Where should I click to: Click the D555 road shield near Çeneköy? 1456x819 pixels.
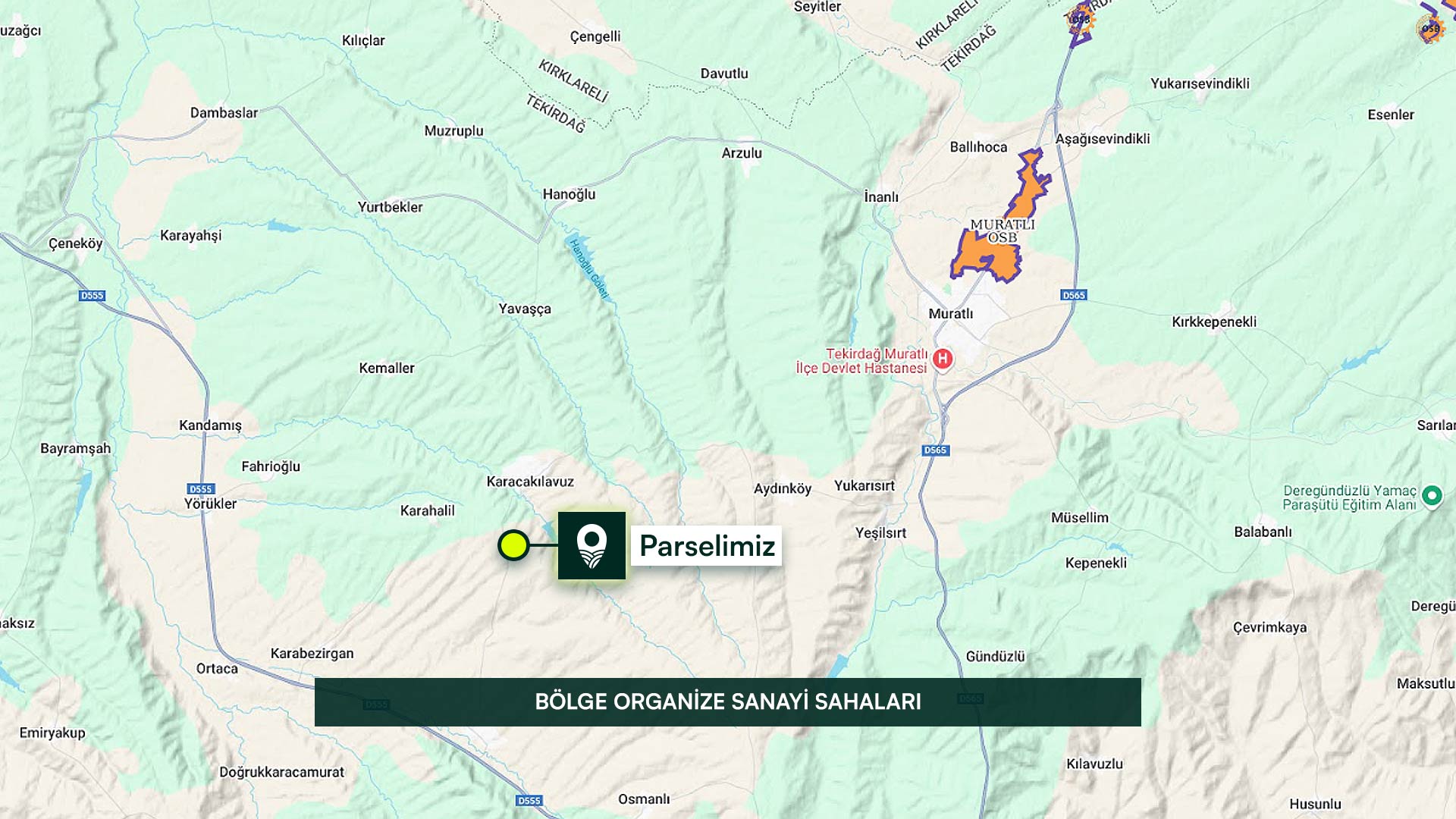click(x=92, y=296)
